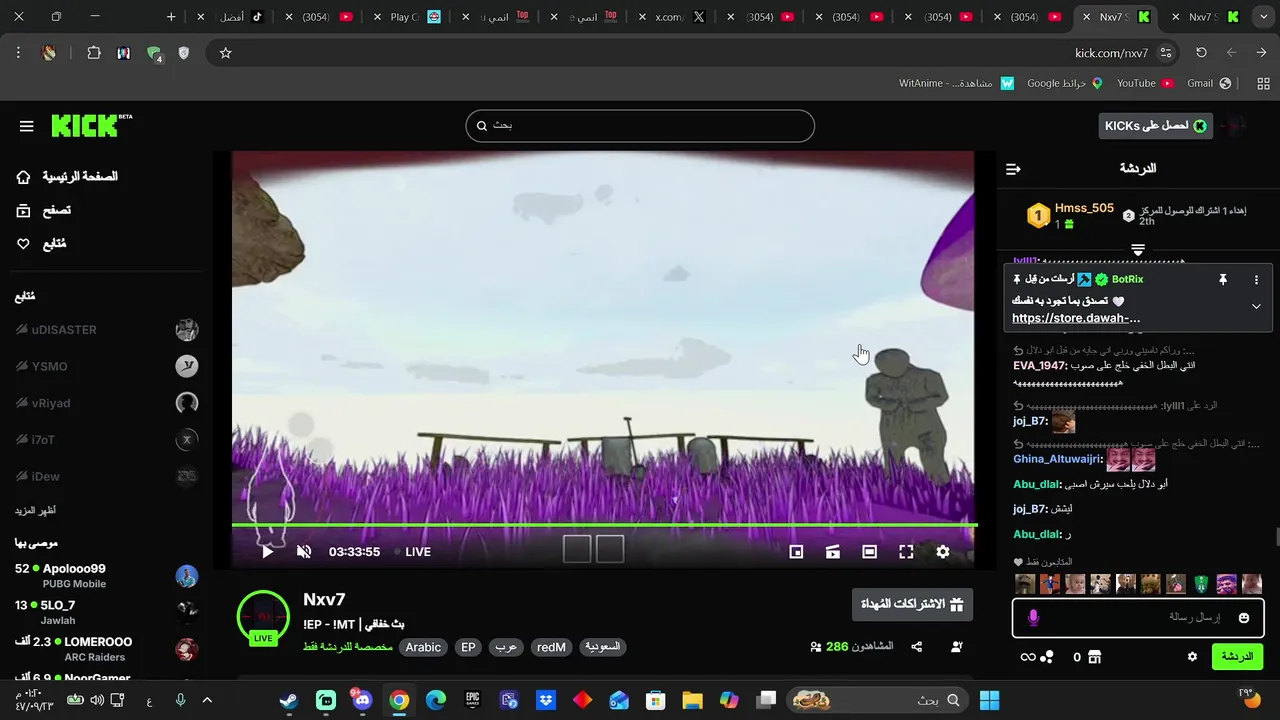
Task: Open YouTube bookmark
Action: (x=1145, y=83)
